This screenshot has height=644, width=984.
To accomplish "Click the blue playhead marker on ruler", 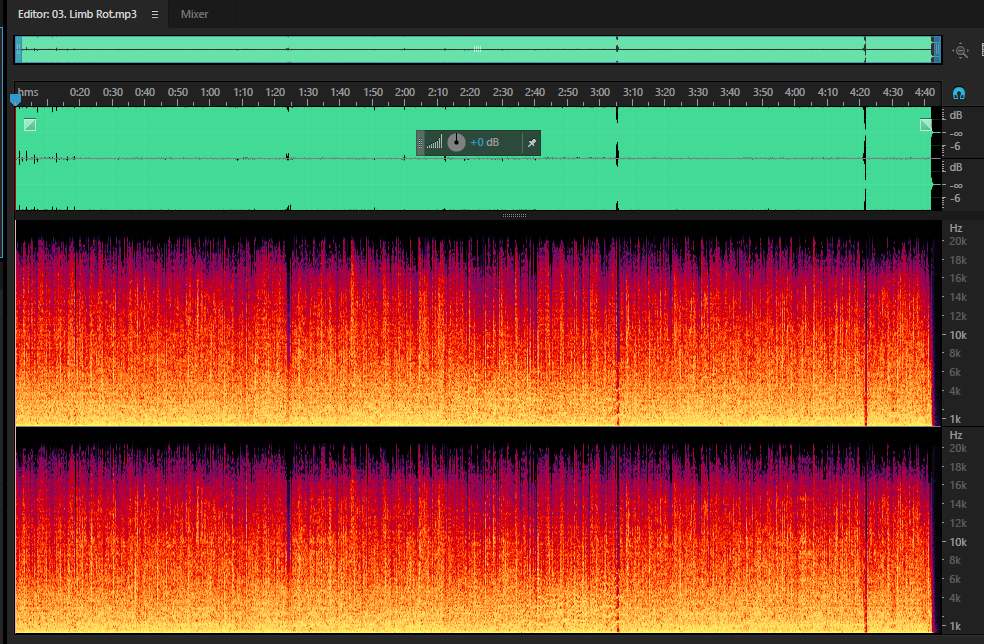I will [x=16, y=99].
